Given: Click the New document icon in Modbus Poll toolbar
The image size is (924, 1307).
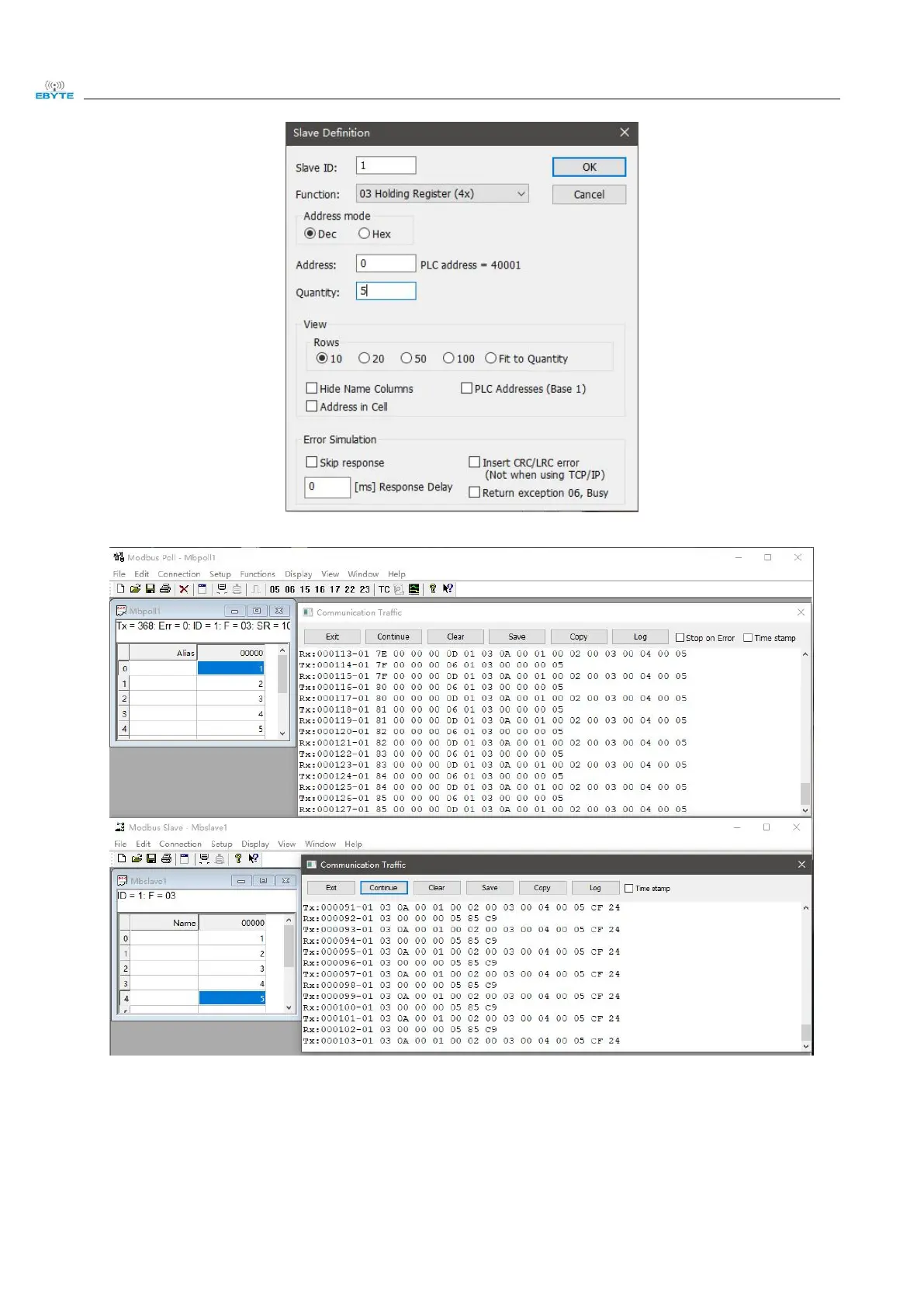Looking at the screenshot, I should (120, 589).
